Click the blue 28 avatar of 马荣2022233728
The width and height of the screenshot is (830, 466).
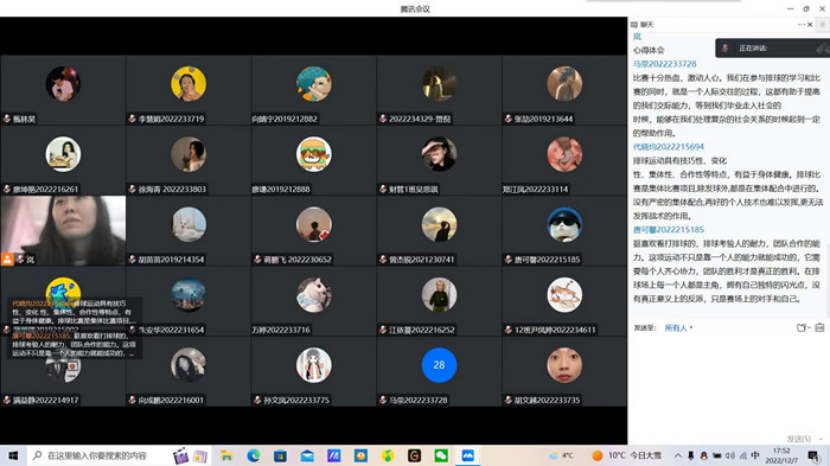(x=438, y=365)
